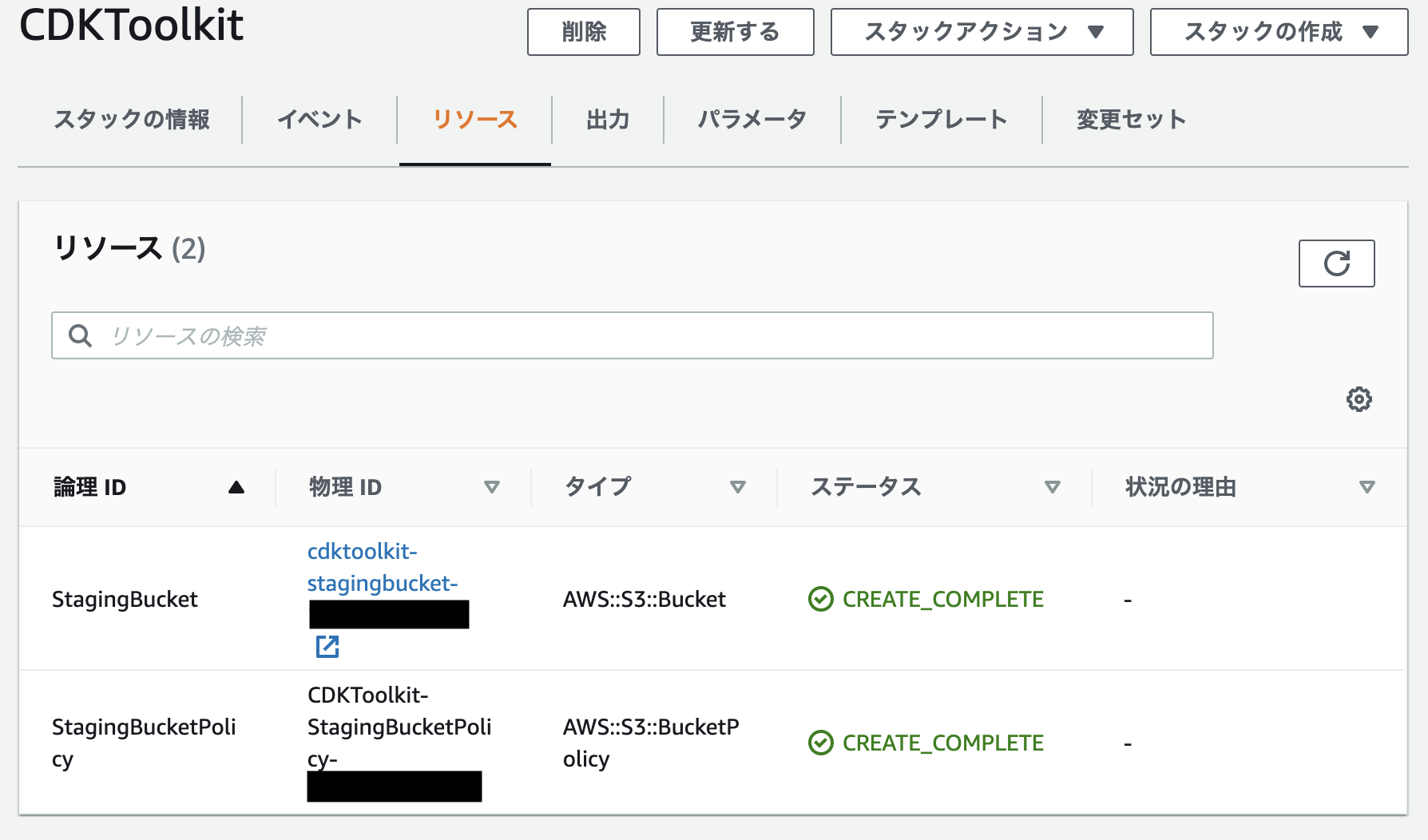Expand the 状況の理由 column filter arrow
This screenshot has height=840, width=1428.
[x=1368, y=486]
